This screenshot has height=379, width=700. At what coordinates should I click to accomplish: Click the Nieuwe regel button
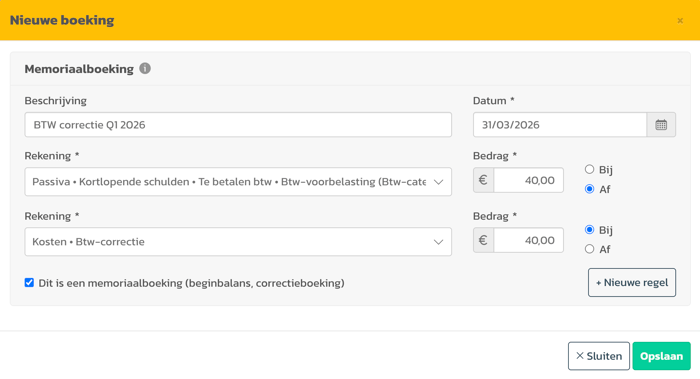(x=632, y=283)
